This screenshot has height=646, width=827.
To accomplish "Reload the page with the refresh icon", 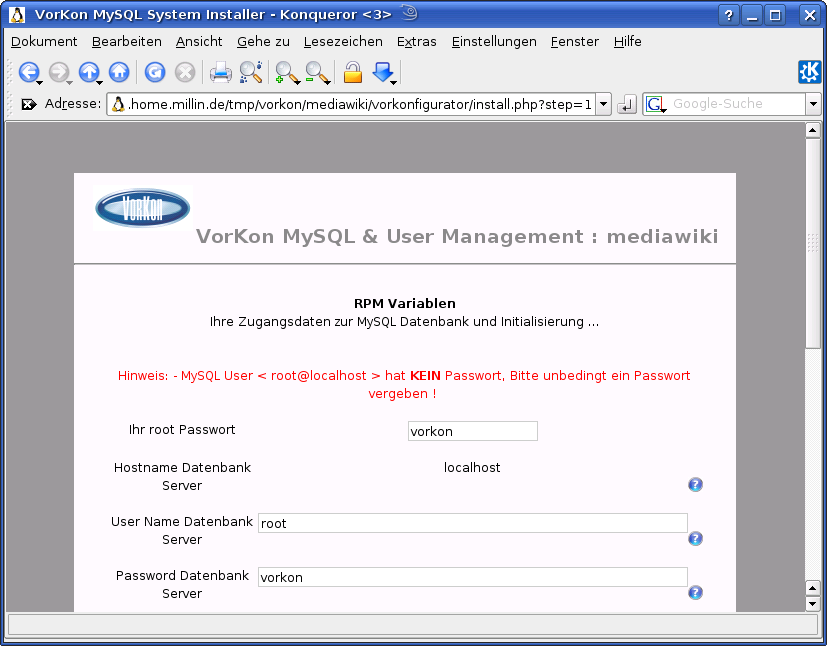I will [x=155, y=72].
